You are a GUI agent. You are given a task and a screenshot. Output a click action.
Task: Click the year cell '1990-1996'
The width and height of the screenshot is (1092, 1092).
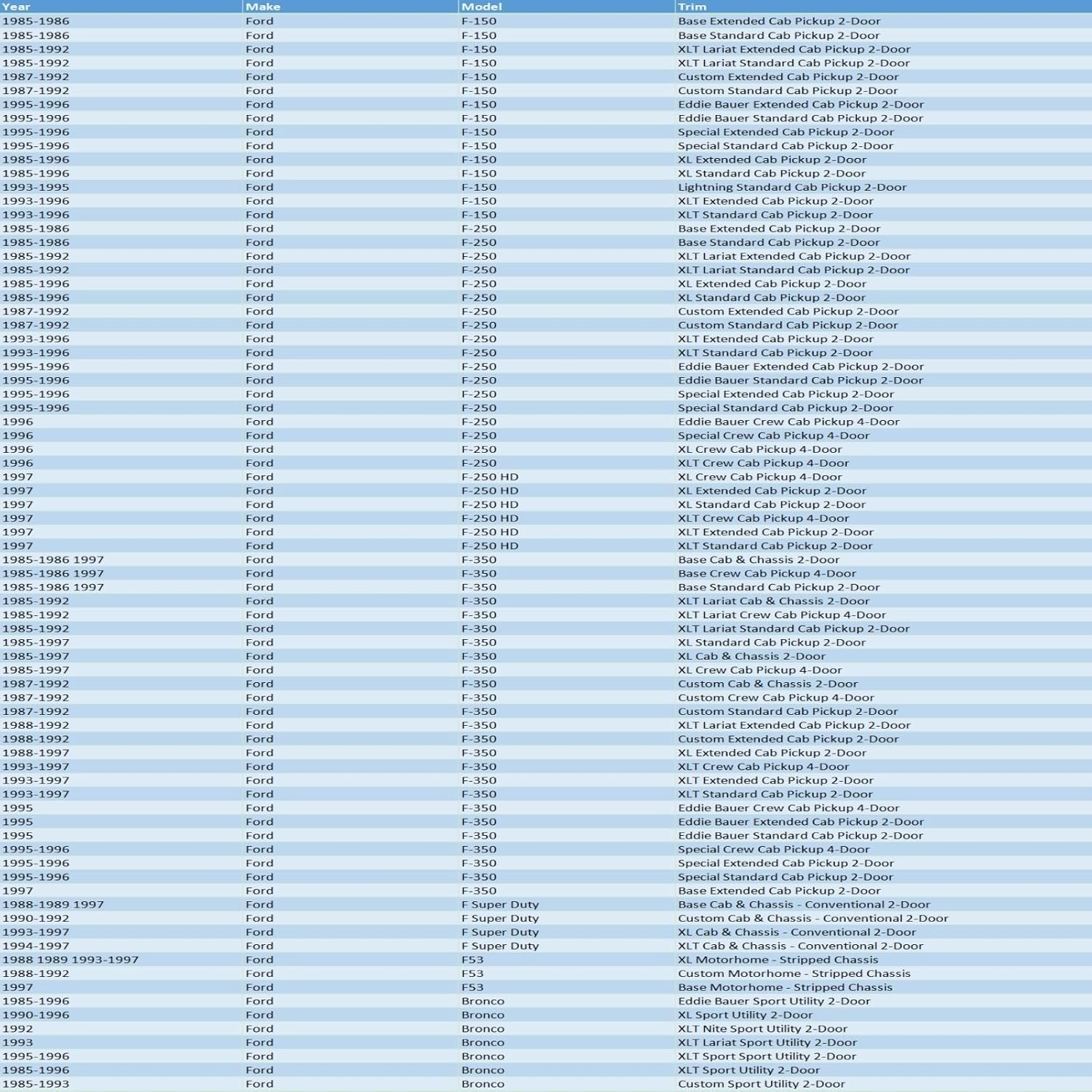36,1015
